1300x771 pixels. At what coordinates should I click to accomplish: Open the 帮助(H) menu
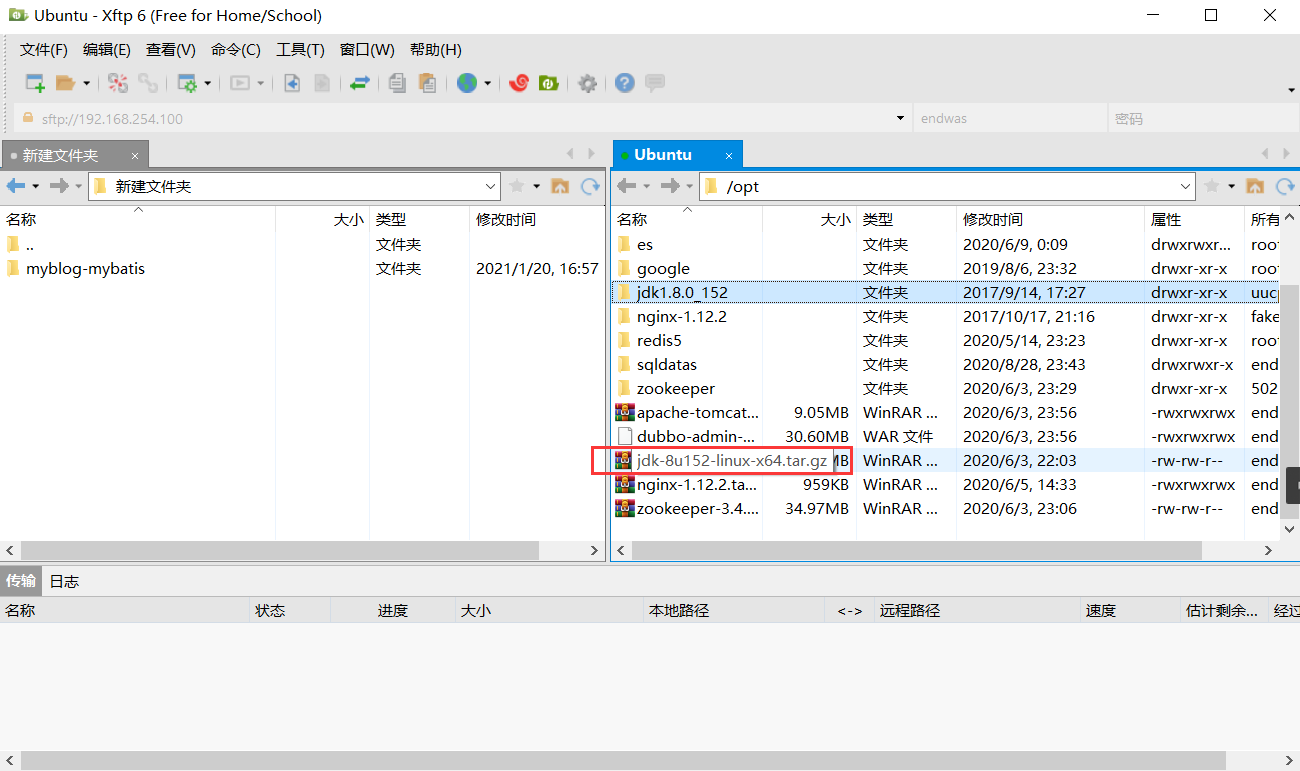point(436,49)
